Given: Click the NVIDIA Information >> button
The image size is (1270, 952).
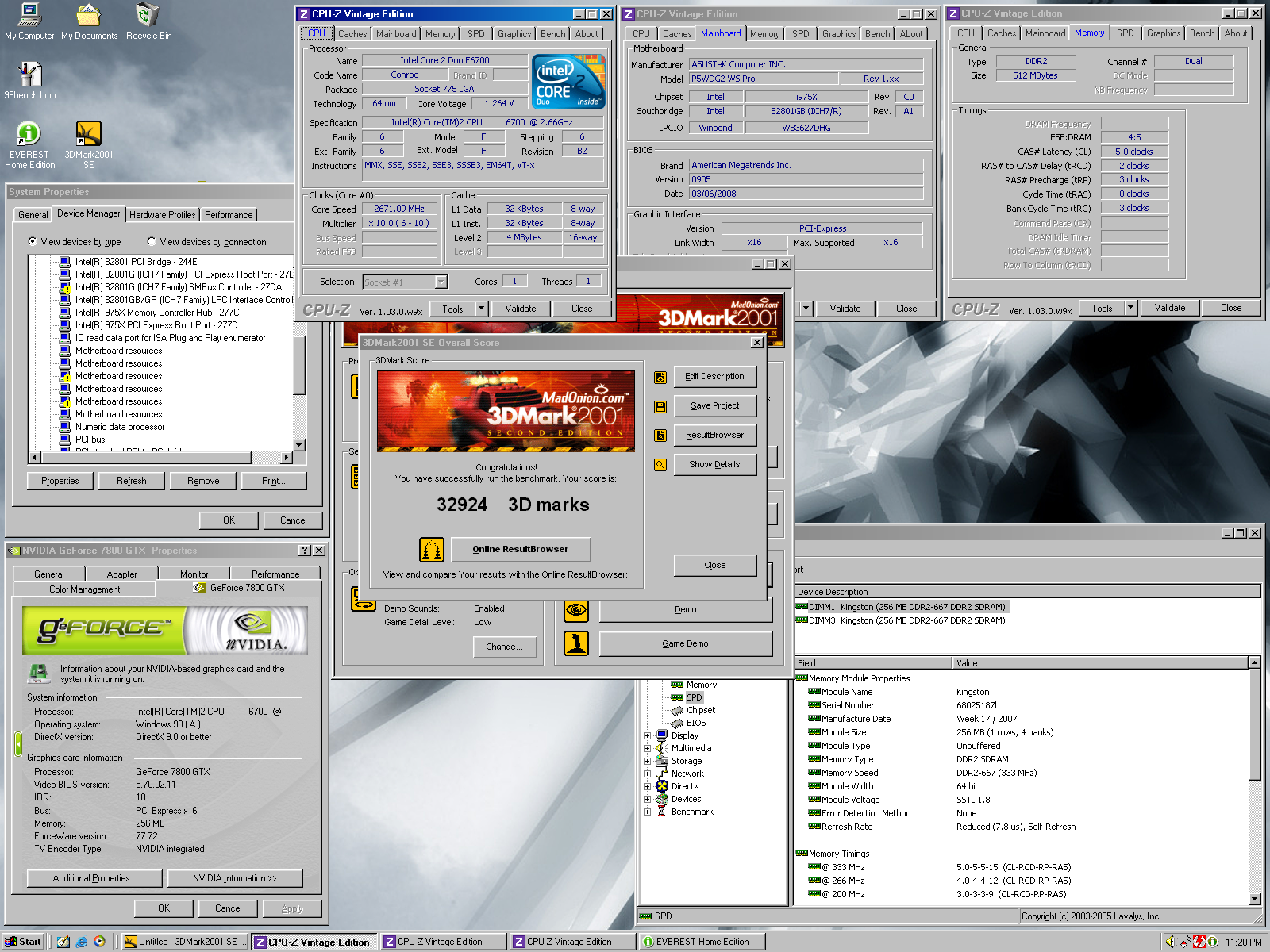Looking at the screenshot, I should (x=234, y=878).
